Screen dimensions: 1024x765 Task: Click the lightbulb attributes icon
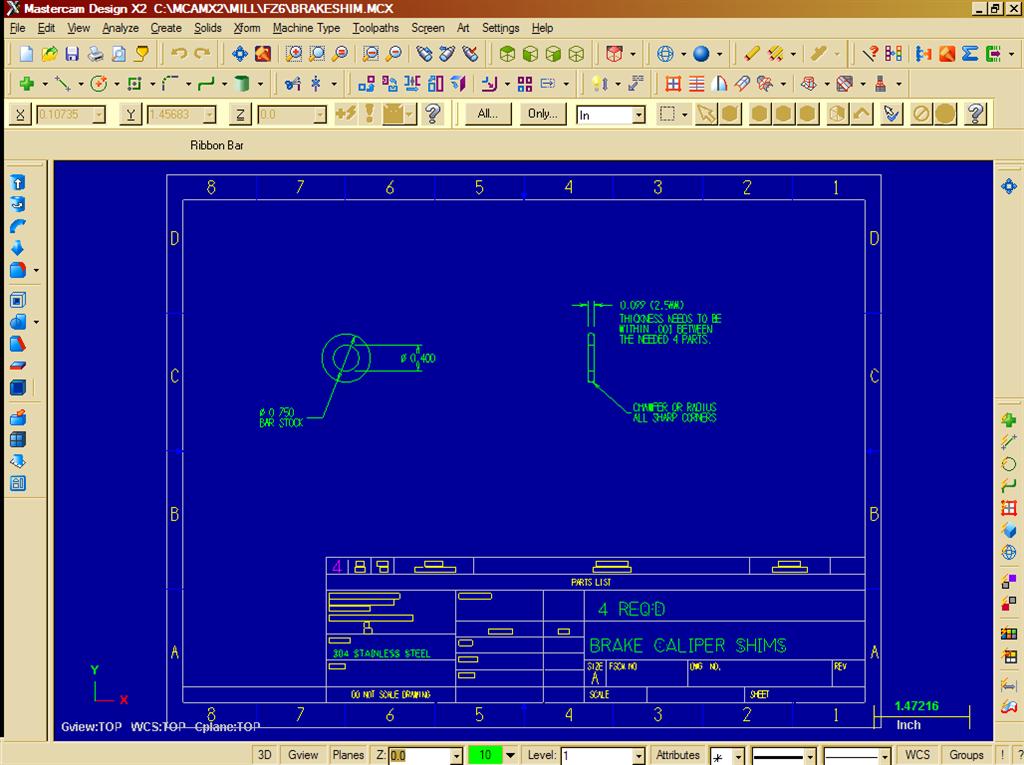pyautogui.click(x=600, y=84)
